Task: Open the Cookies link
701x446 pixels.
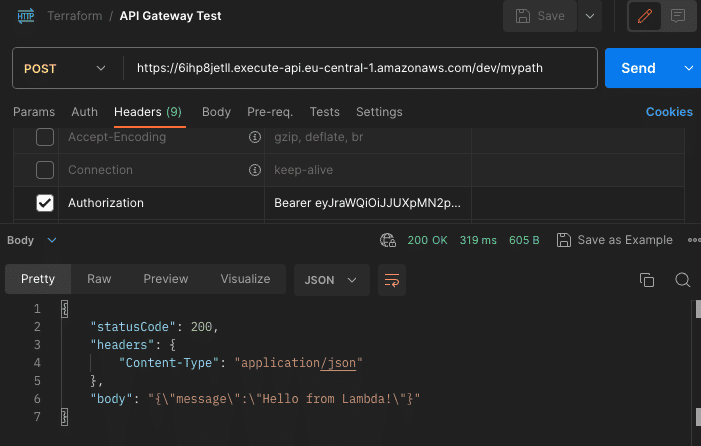Action: 669,112
